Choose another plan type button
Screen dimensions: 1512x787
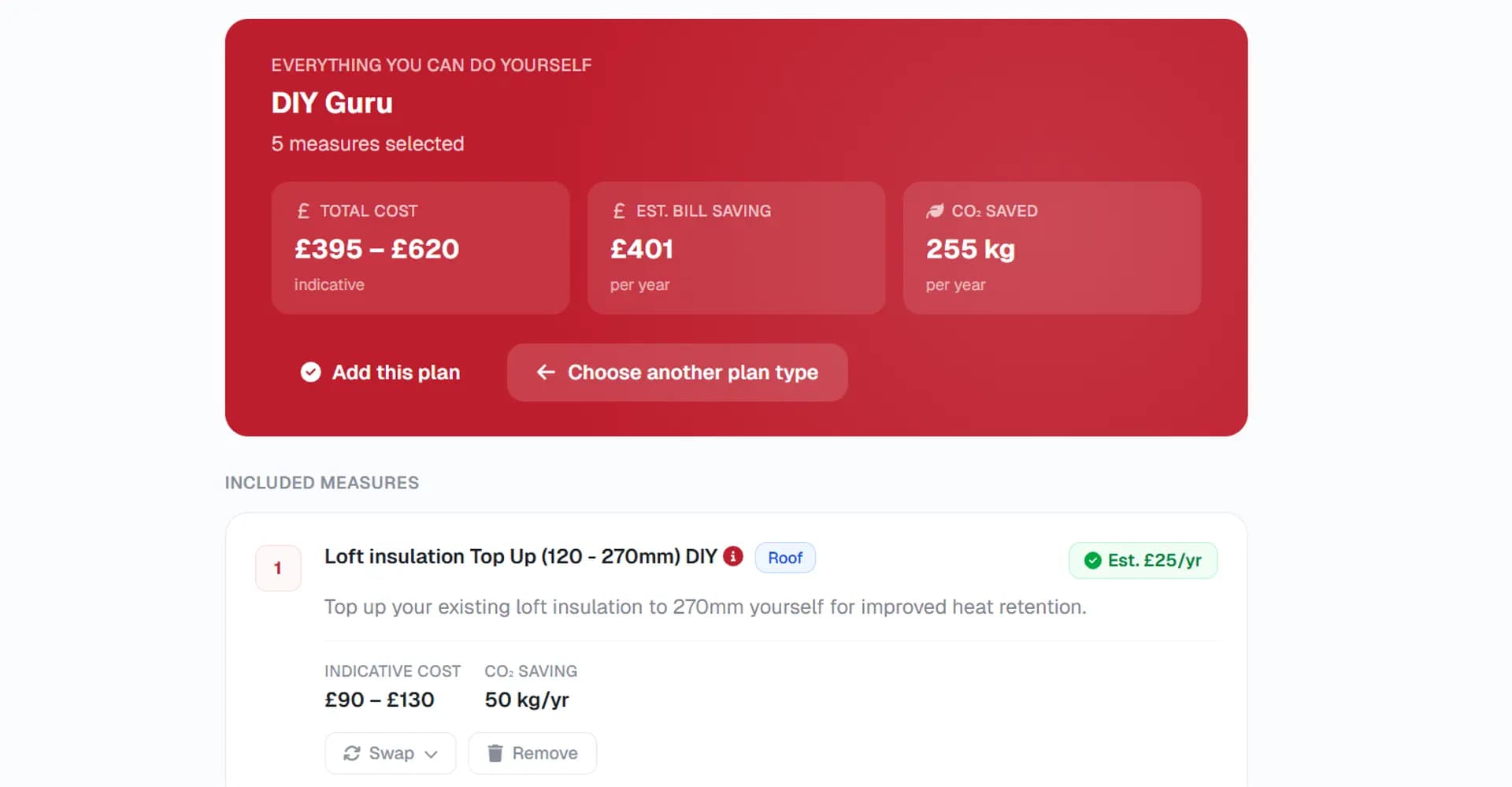pos(677,372)
